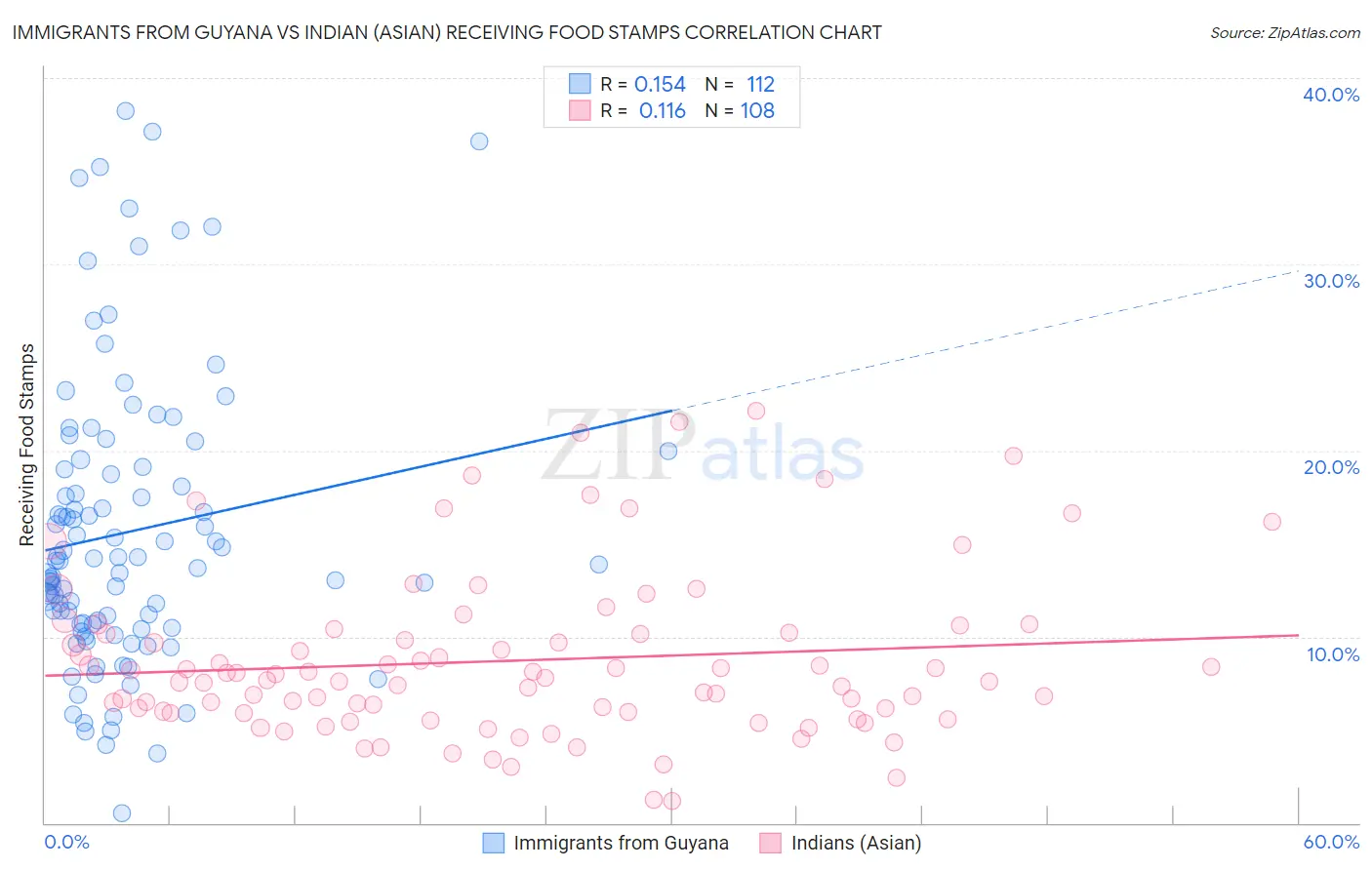Screen dimensions: 1372x870
Task: Click the blue swatch in the R = 0.154 stats box
Action: tap(580, 84)
